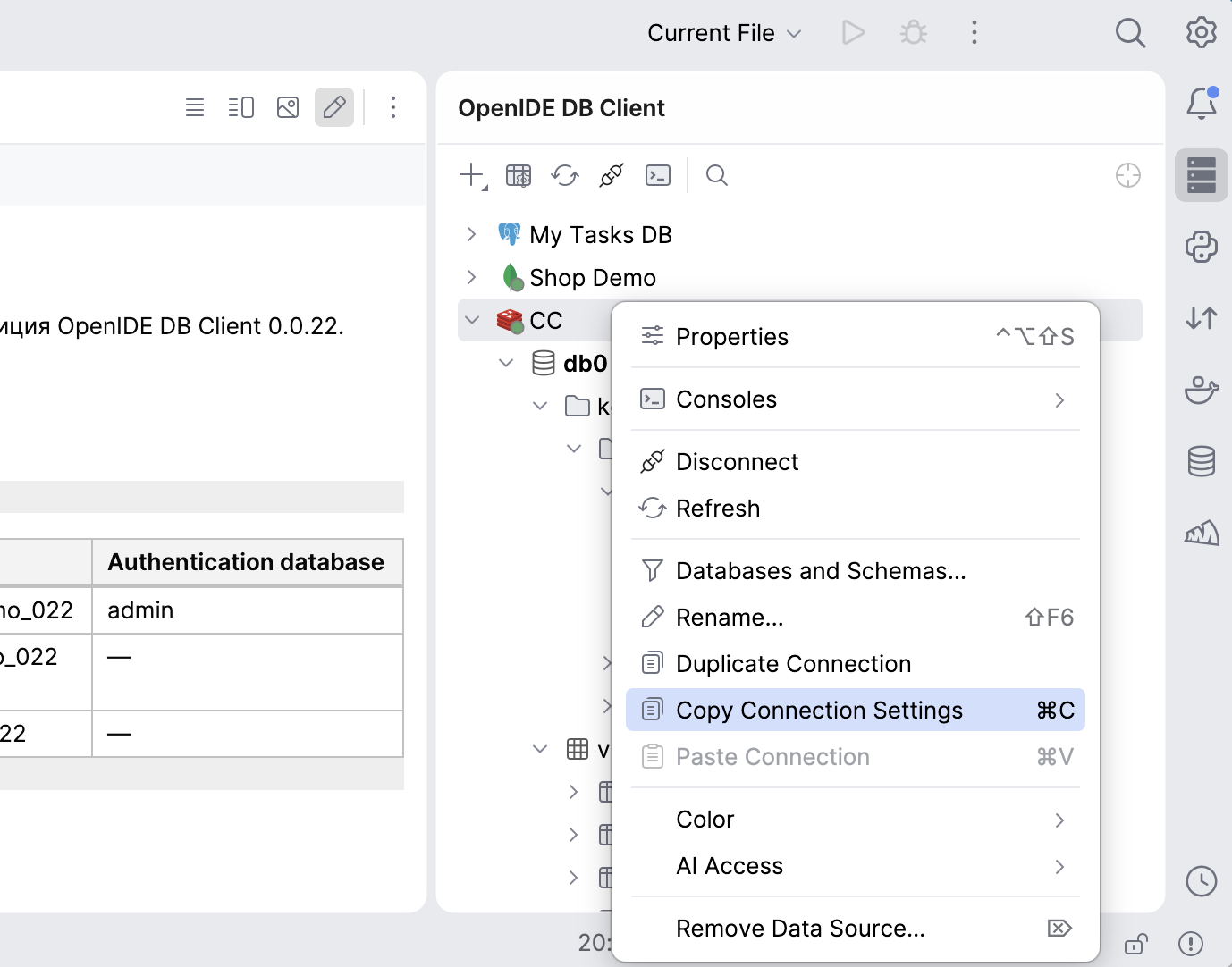Open IDE settings gear
The height and width of the screenshot is (967, 1232).
point(1202,33)
